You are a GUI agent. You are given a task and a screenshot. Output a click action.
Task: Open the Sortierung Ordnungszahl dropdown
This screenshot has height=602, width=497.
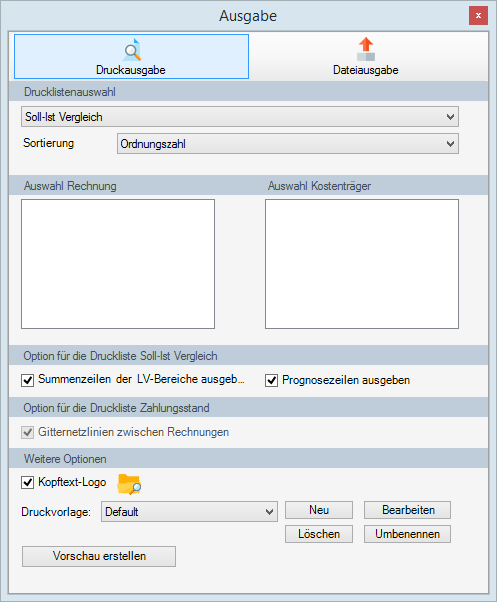click(x=287, y=144)
